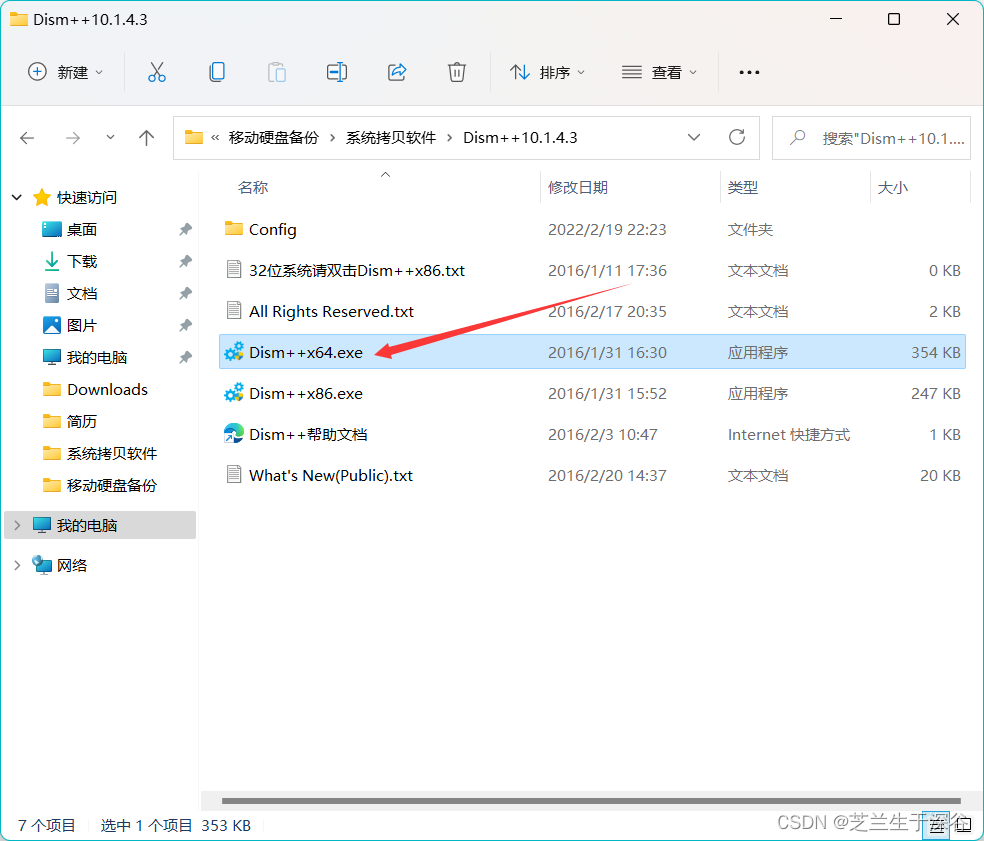Open the recent locations chevron

(110, 137)
